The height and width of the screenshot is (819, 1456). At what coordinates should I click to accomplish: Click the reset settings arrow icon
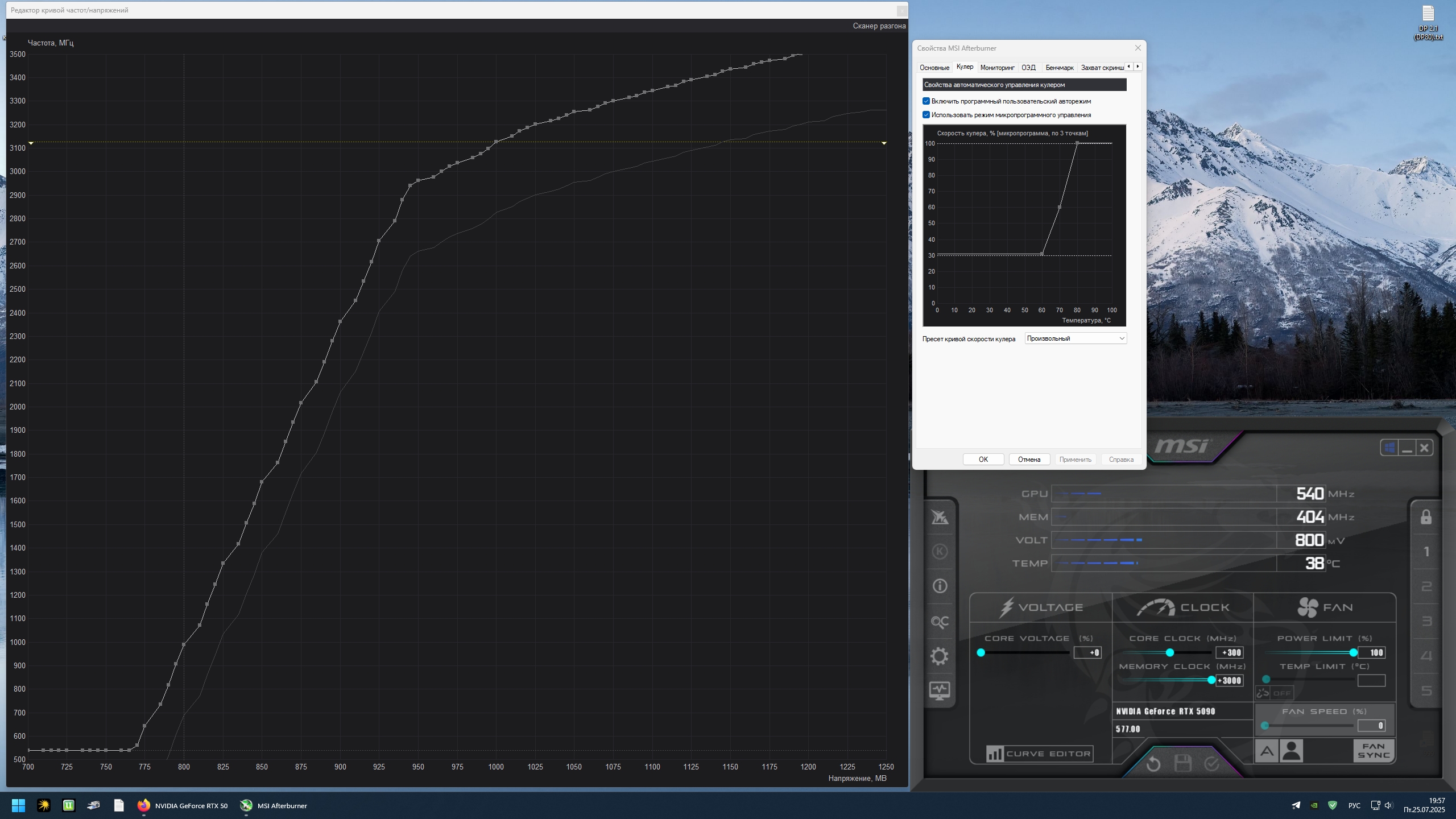tap(1153, 763)
